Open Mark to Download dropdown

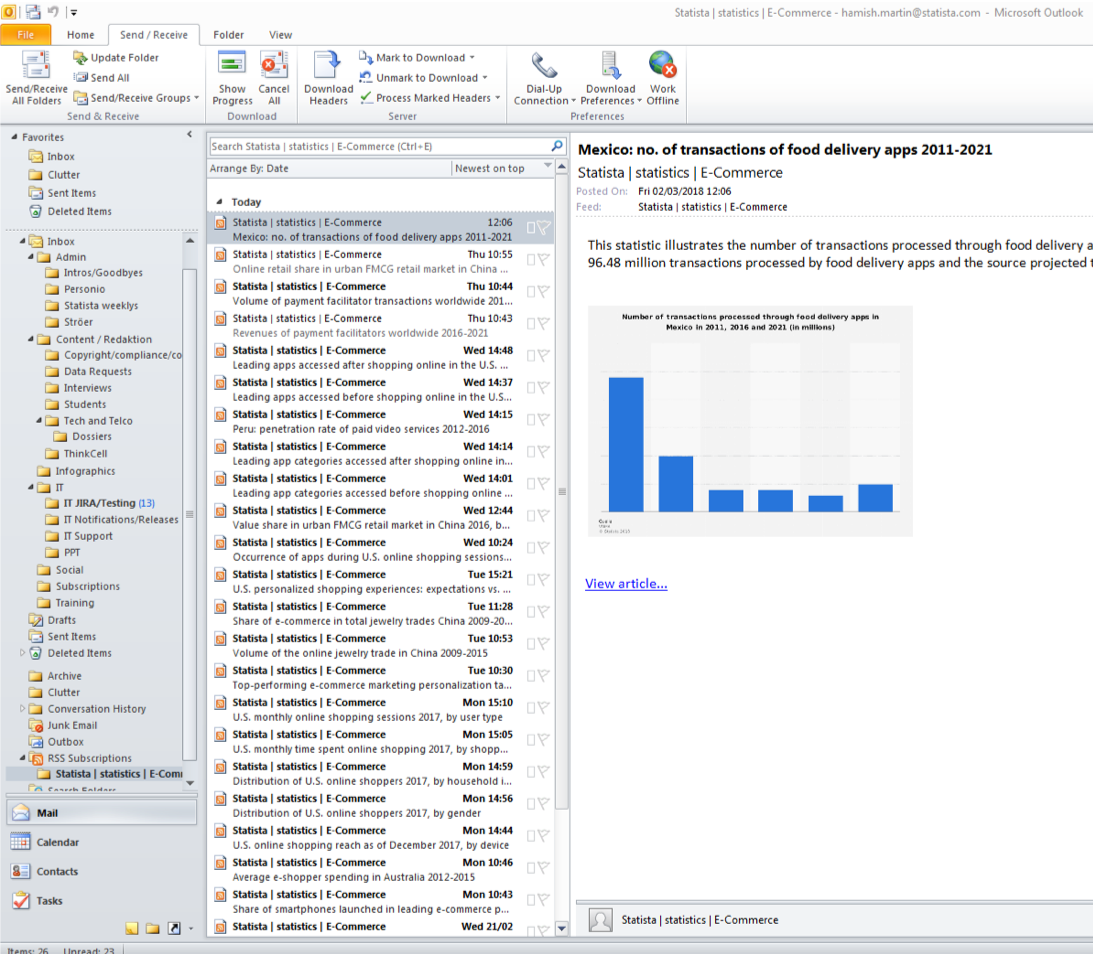point(417,58)
